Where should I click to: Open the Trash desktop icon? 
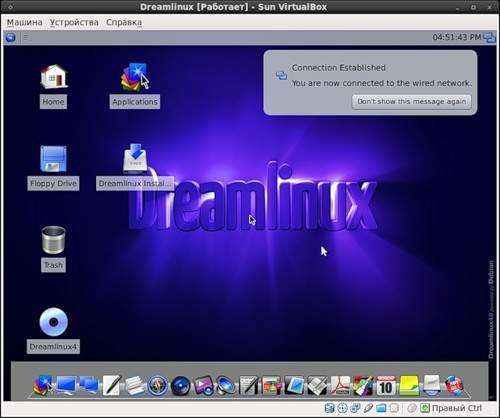pos(53,240)
